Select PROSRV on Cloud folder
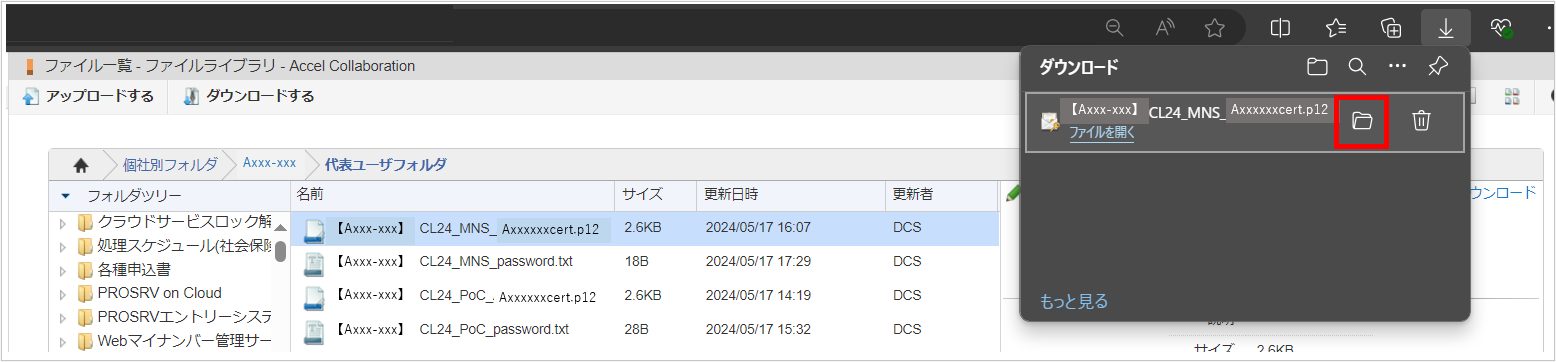 click(x=159, y=293)
